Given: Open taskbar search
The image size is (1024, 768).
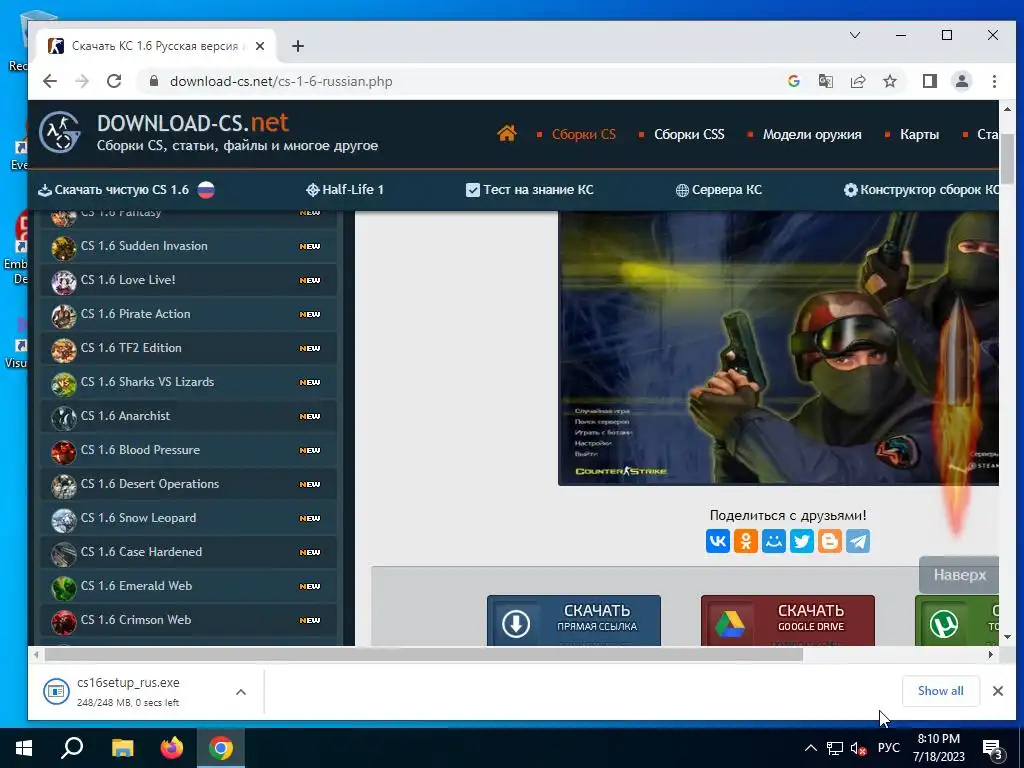Looking at the screenshot, I should (x=72, y=748).
